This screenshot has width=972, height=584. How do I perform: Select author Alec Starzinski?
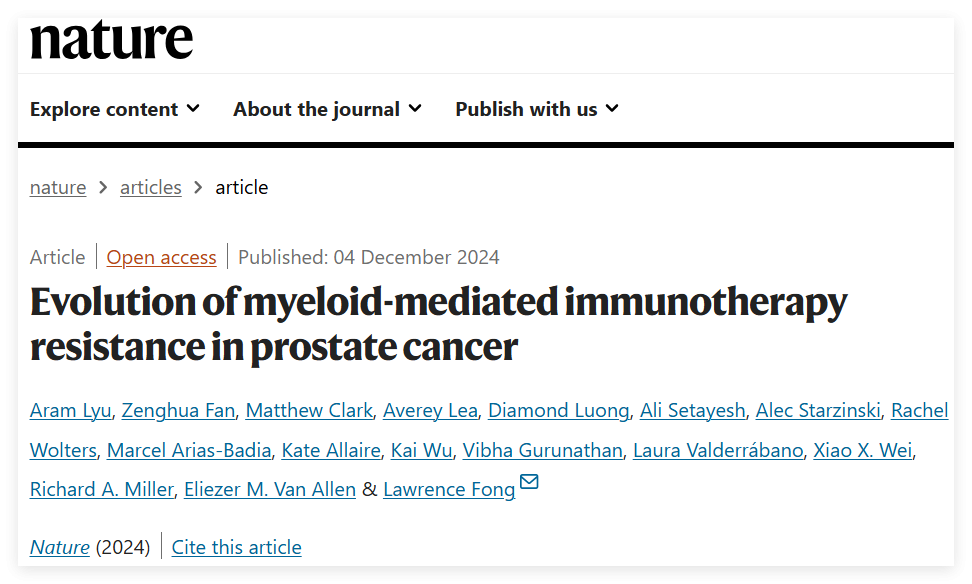point(818,410)
